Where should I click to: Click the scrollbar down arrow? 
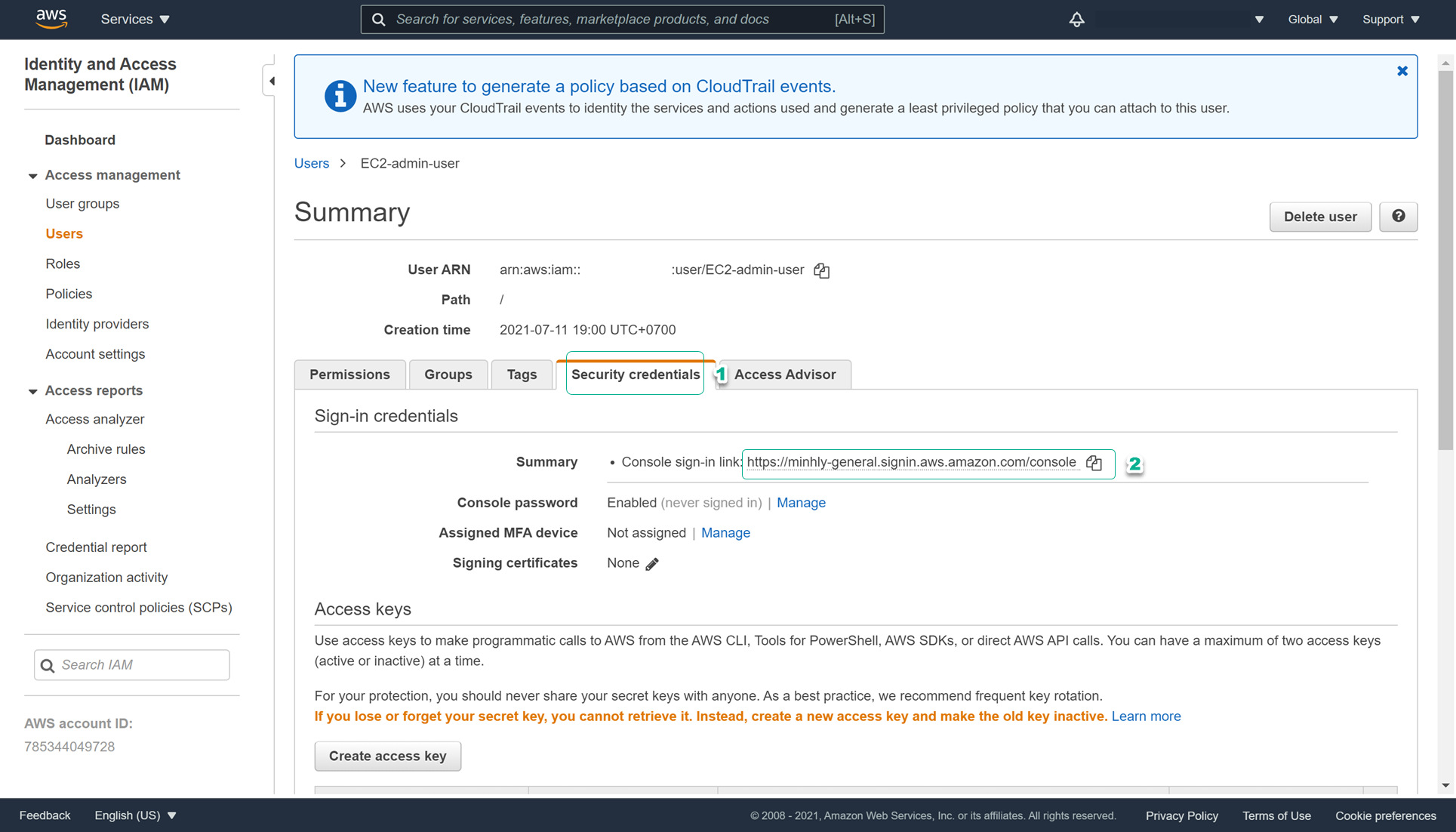(x=1445, y=786)
